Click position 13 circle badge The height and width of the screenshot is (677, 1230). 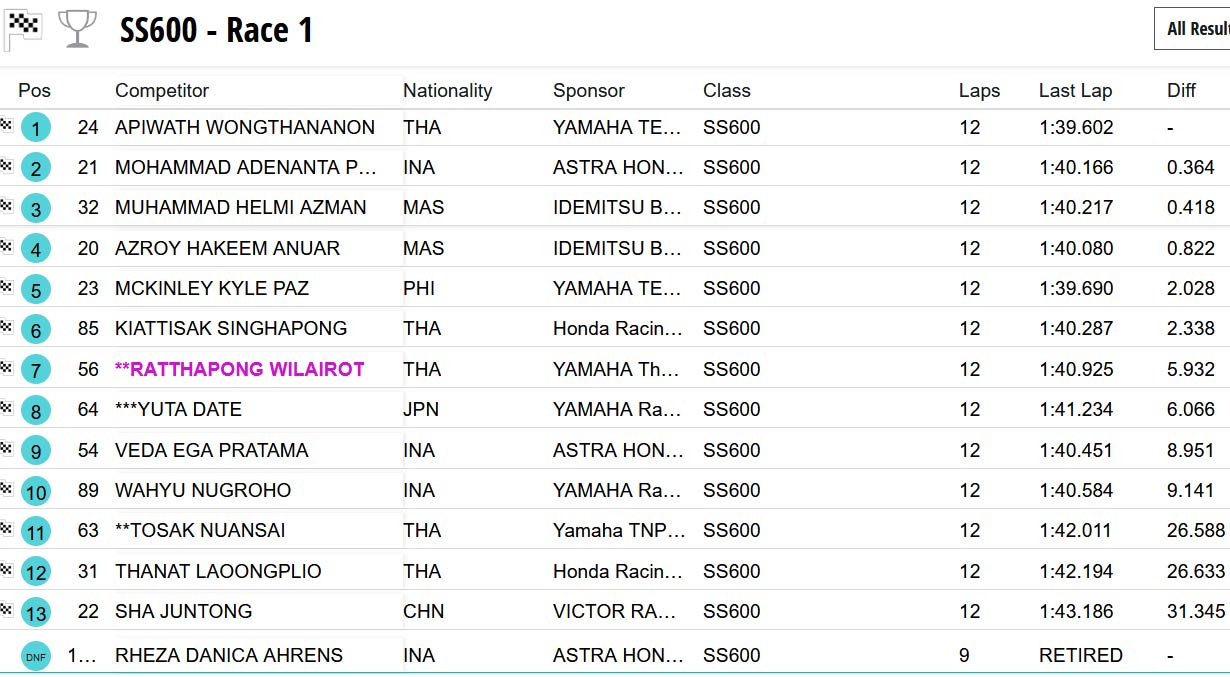point(36,612)
